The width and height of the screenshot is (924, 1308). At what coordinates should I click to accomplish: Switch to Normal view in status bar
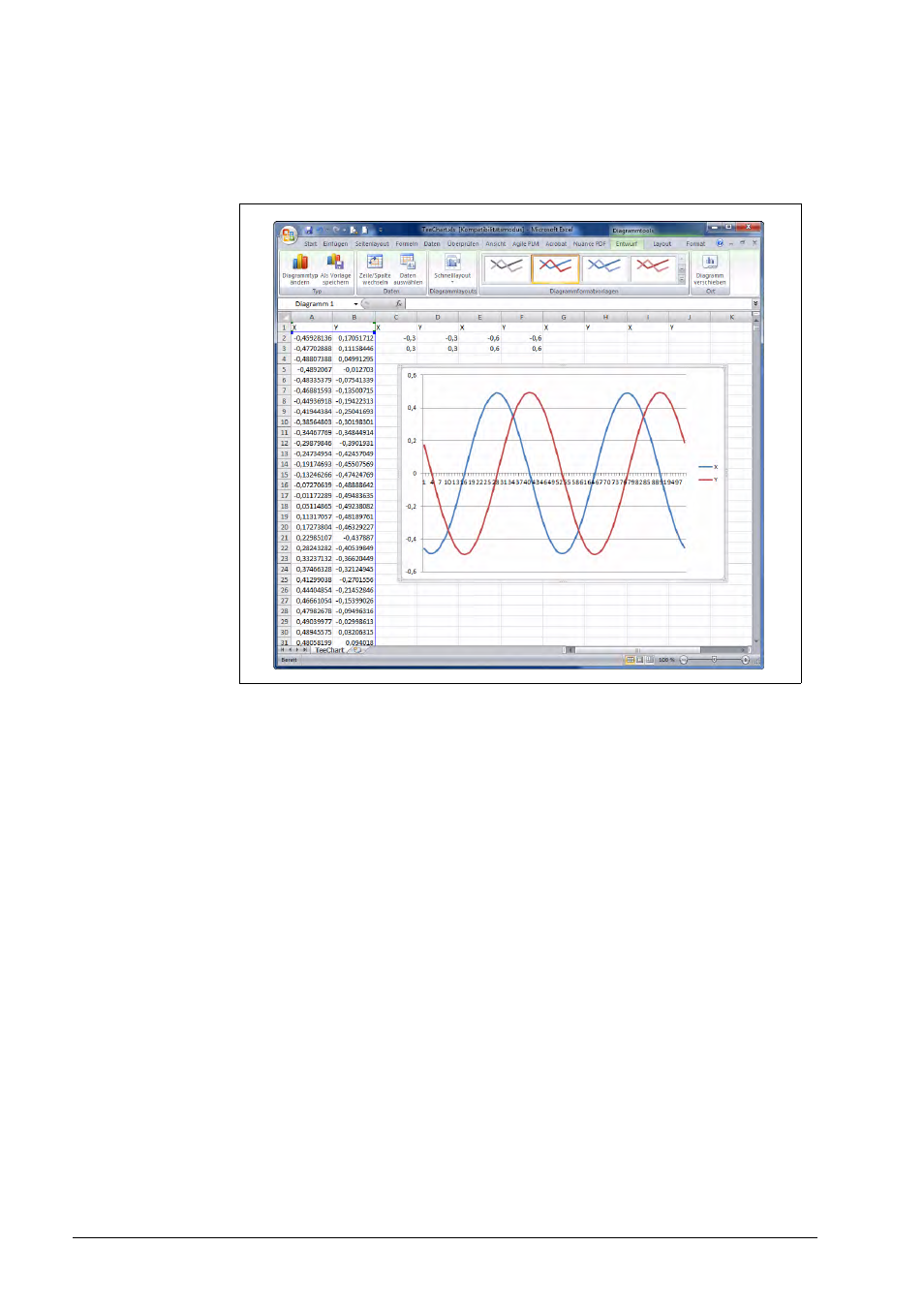tap(631, 660)
